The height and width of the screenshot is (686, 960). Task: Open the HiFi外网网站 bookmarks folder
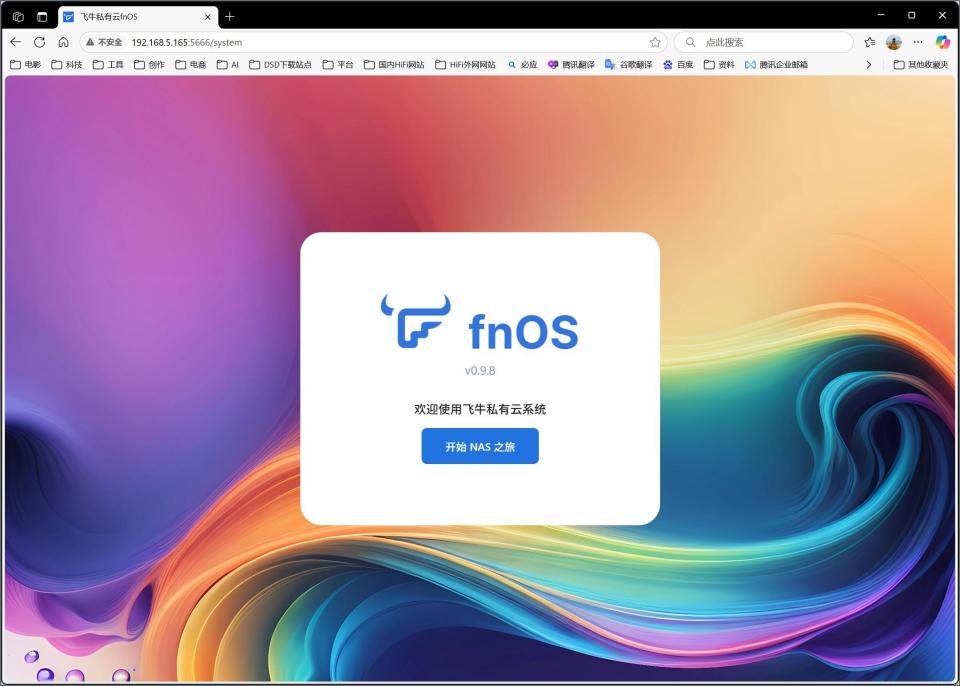(465, 64)
